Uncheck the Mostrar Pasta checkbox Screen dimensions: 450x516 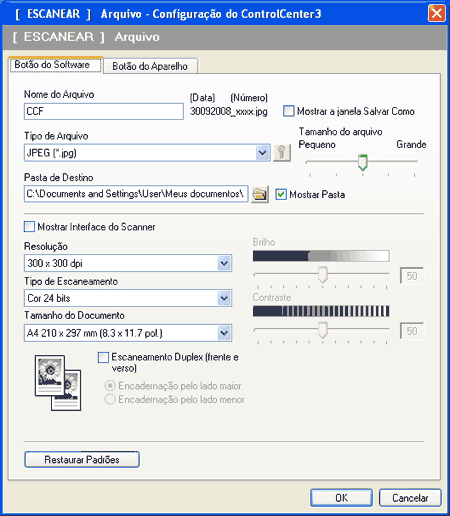tap(281, 194)
